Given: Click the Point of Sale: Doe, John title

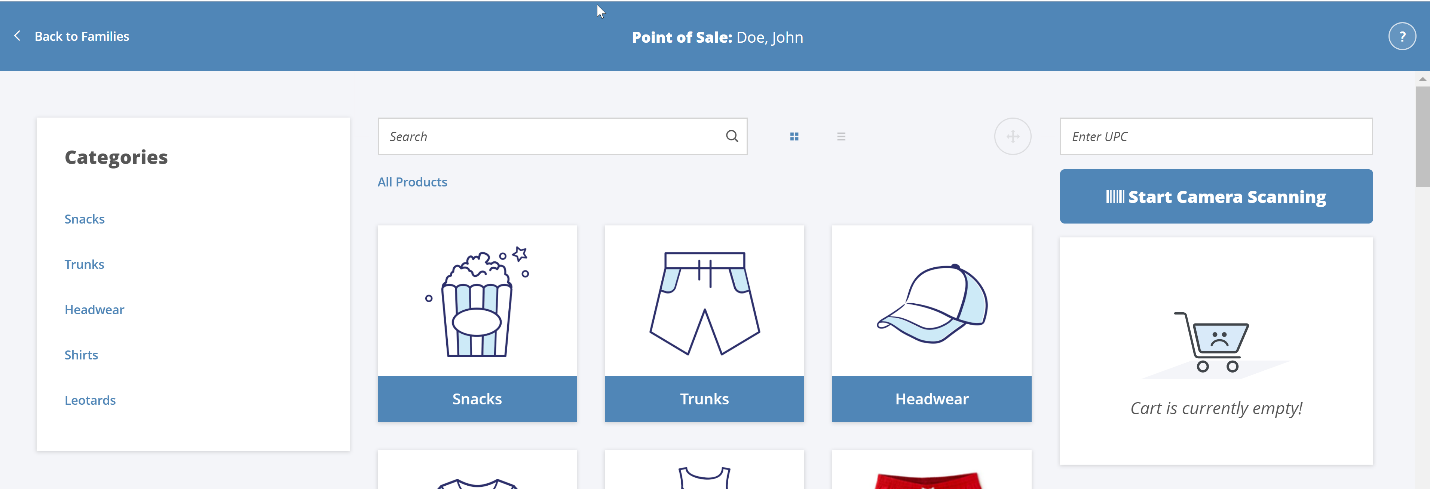Looking at the screenshot, I should coord(718,38).
